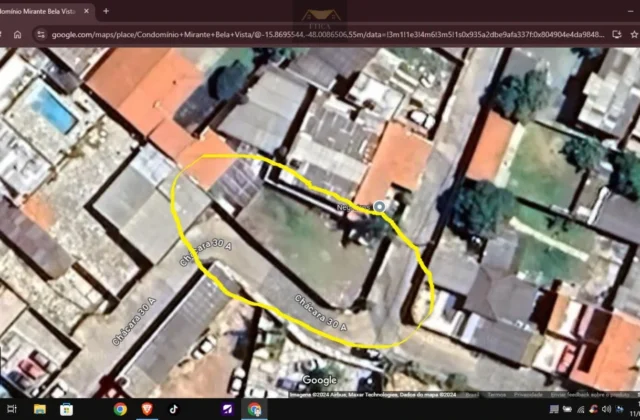Image resolution: width=640 pixels, height=420 pixels.
Task: Click the lower-left 'Chácara 30 A' street label
Action: pos(134,322)
